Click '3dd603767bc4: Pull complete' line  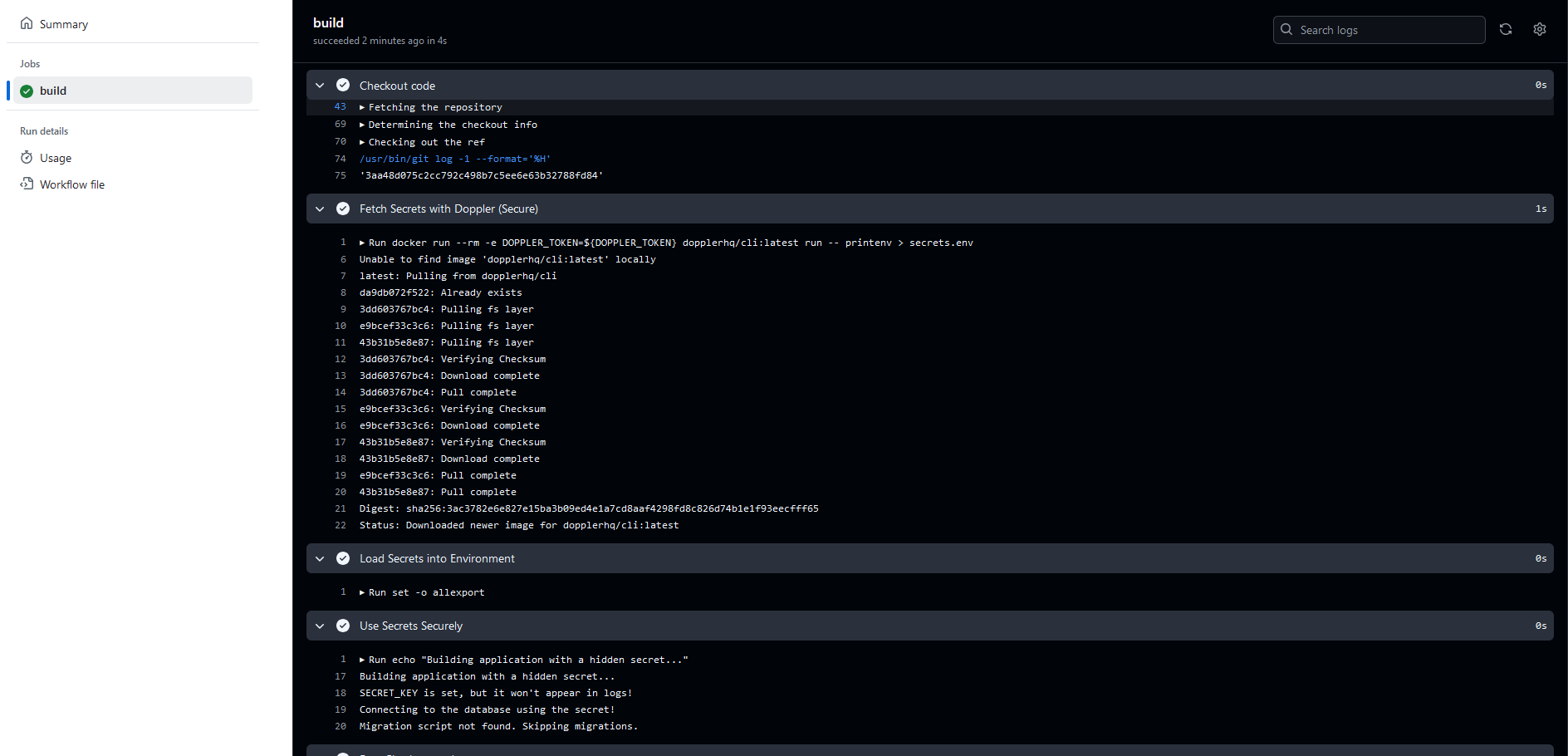pos(438,392)
